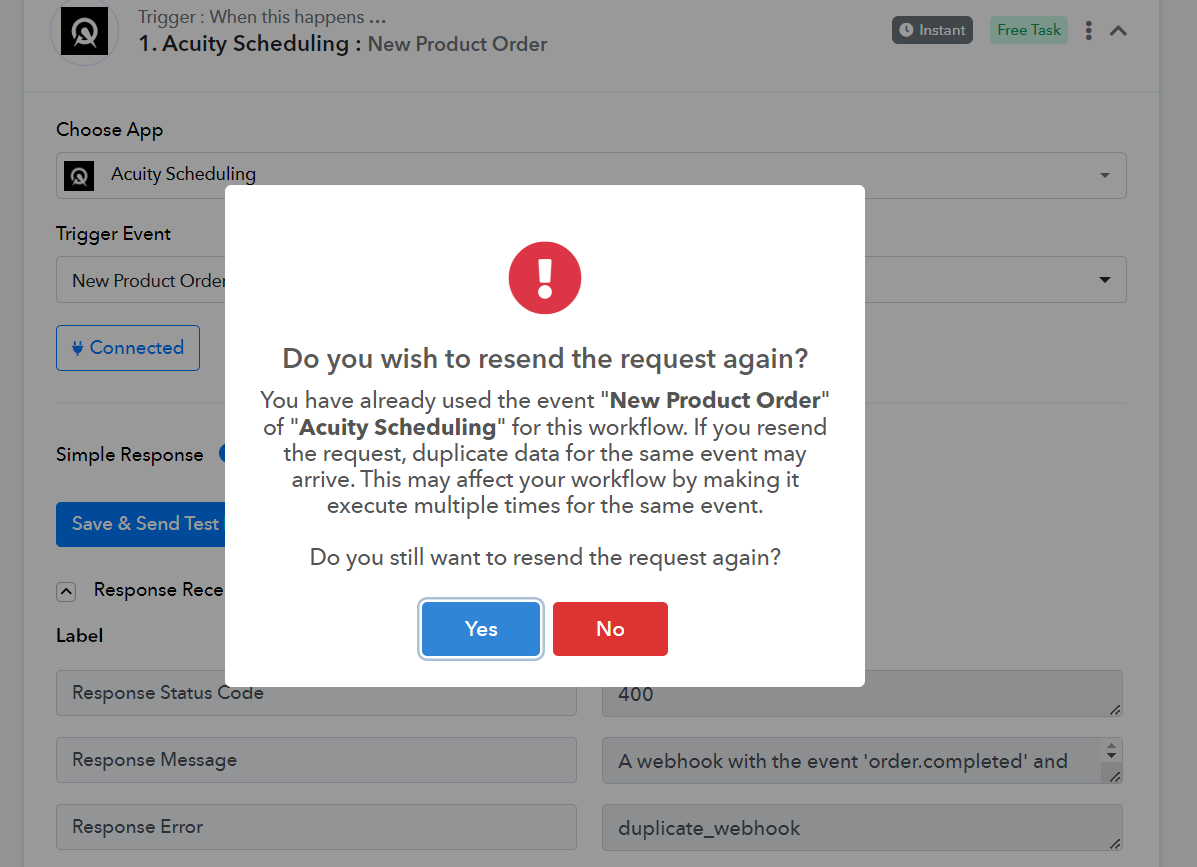
Task: Click the Response Message scroll stepper arrows
Action: pyautogui.click(x=1112, y=751)
